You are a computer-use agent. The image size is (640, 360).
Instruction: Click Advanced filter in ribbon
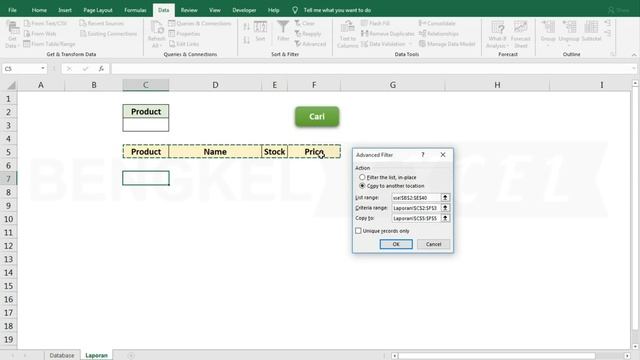pyautogui.click(x=310, y=44)
